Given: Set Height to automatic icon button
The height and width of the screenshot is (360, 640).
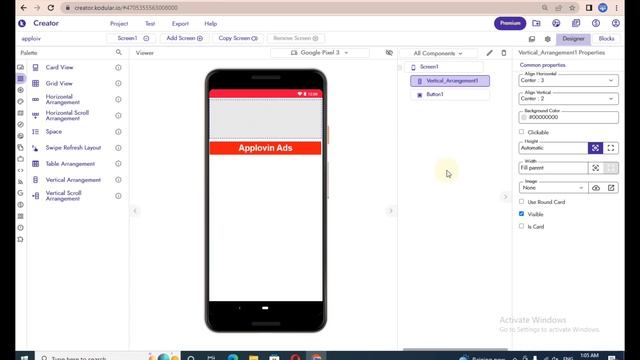Looking at the screenshot, I should 596,148.
